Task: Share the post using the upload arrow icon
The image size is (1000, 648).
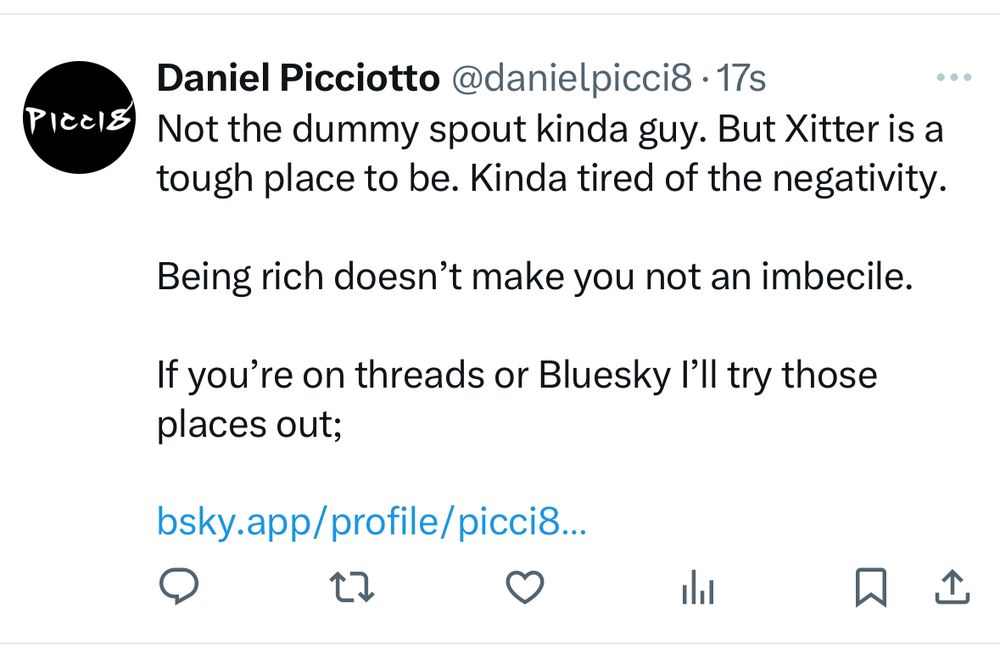Action: 951,589
